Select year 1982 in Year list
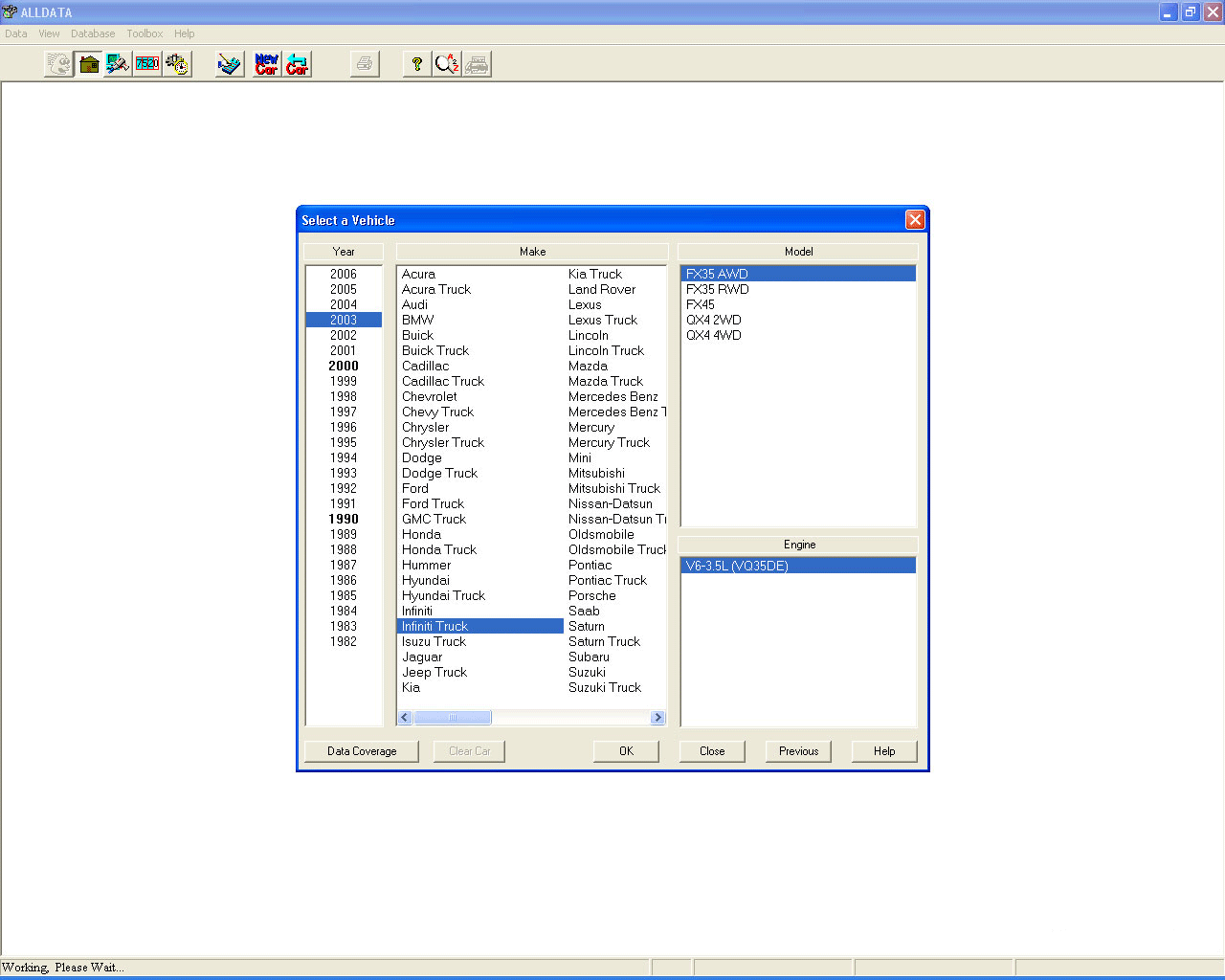 pyautogui.click(x=344, y=641)
